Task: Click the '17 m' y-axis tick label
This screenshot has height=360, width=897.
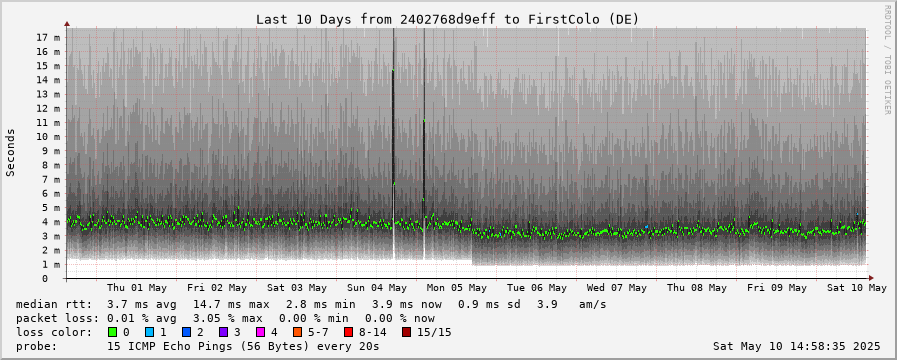Action: click(49, 37)
